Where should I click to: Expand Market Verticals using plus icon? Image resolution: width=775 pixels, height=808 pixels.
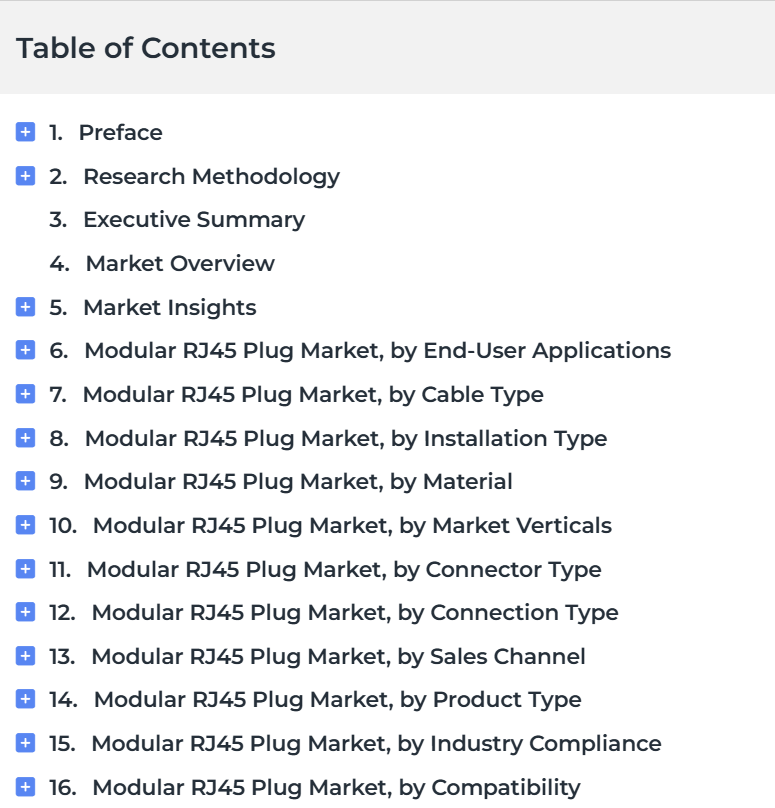[x=25, y=525]
